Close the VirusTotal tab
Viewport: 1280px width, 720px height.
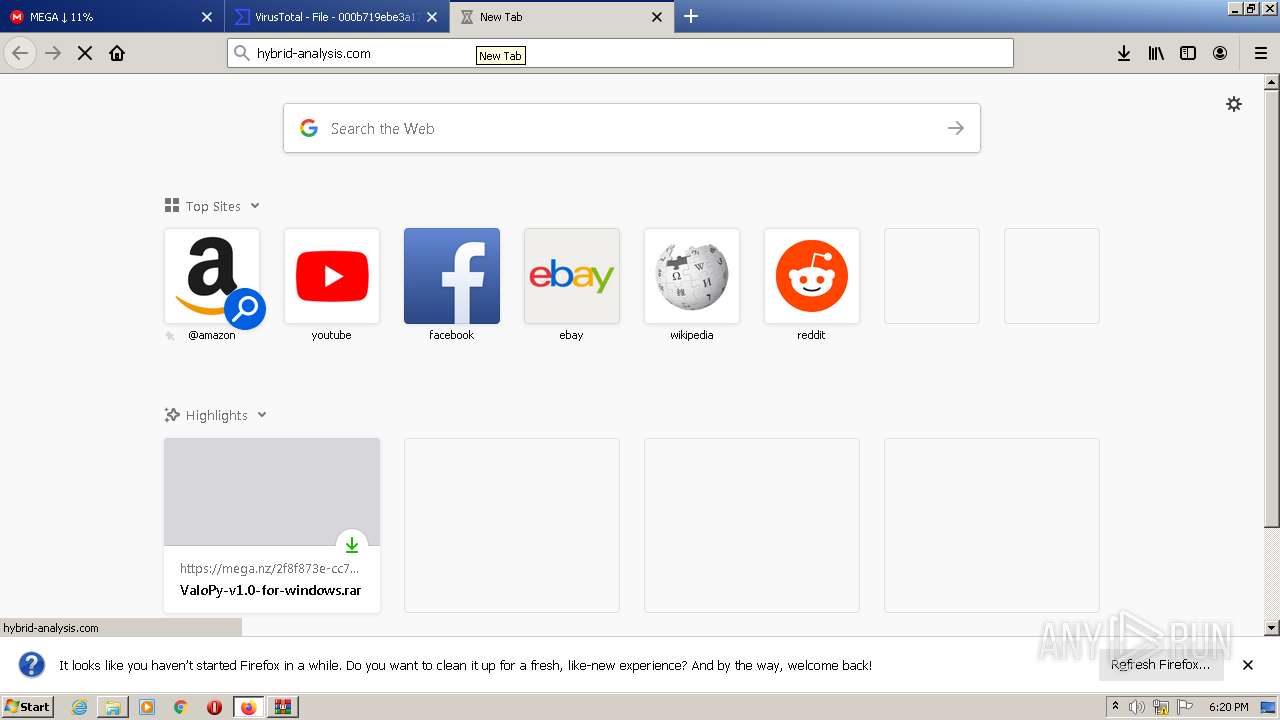pos(432,17)
